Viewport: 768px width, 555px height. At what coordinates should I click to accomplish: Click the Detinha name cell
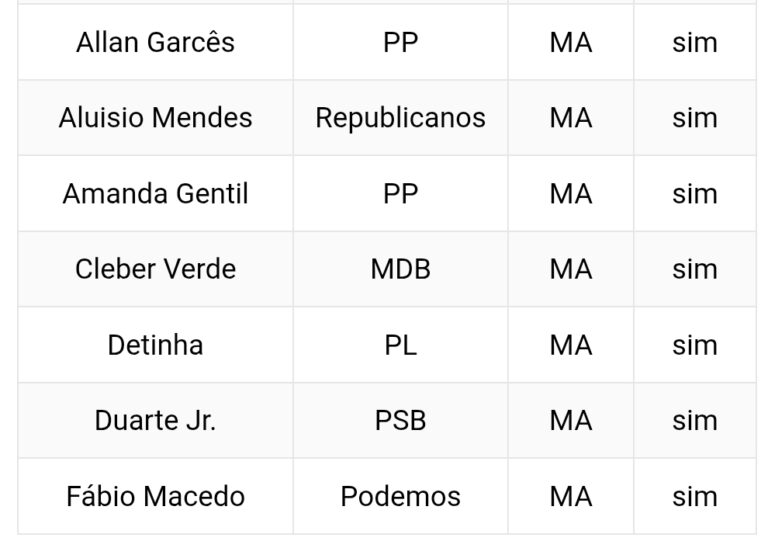(x=155, y=345)
